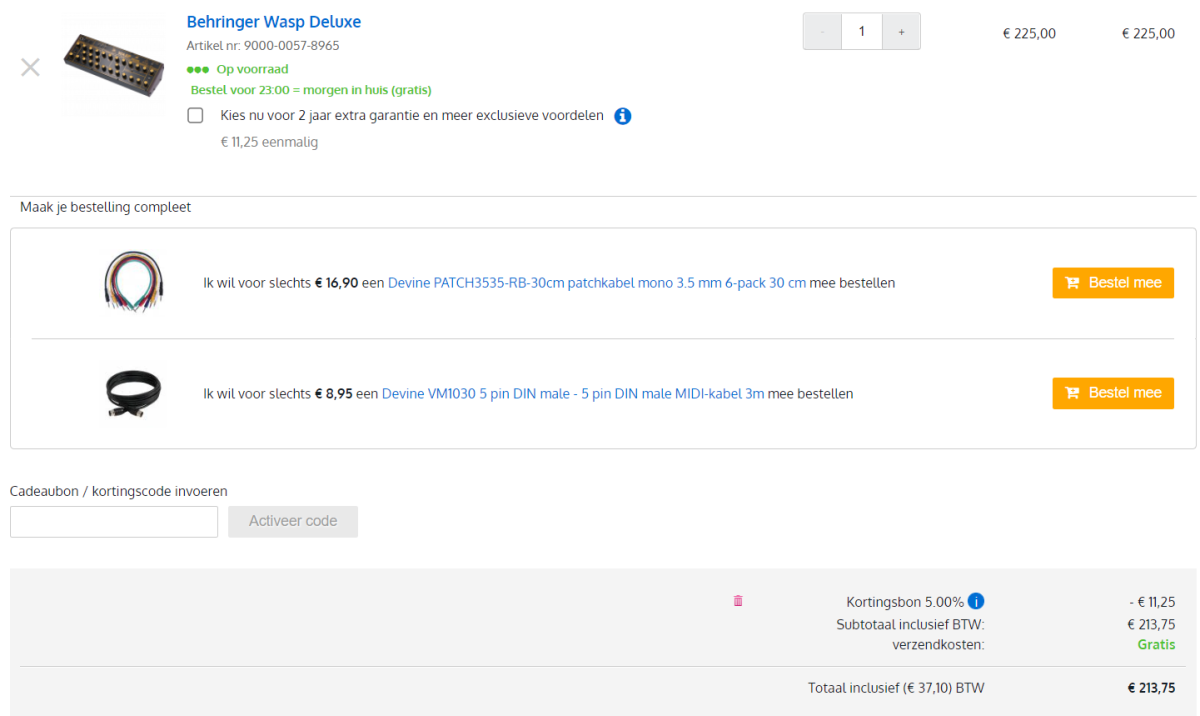Remove Behringer Wasp Deluxe with the X icon

click(x=30, y=67)
